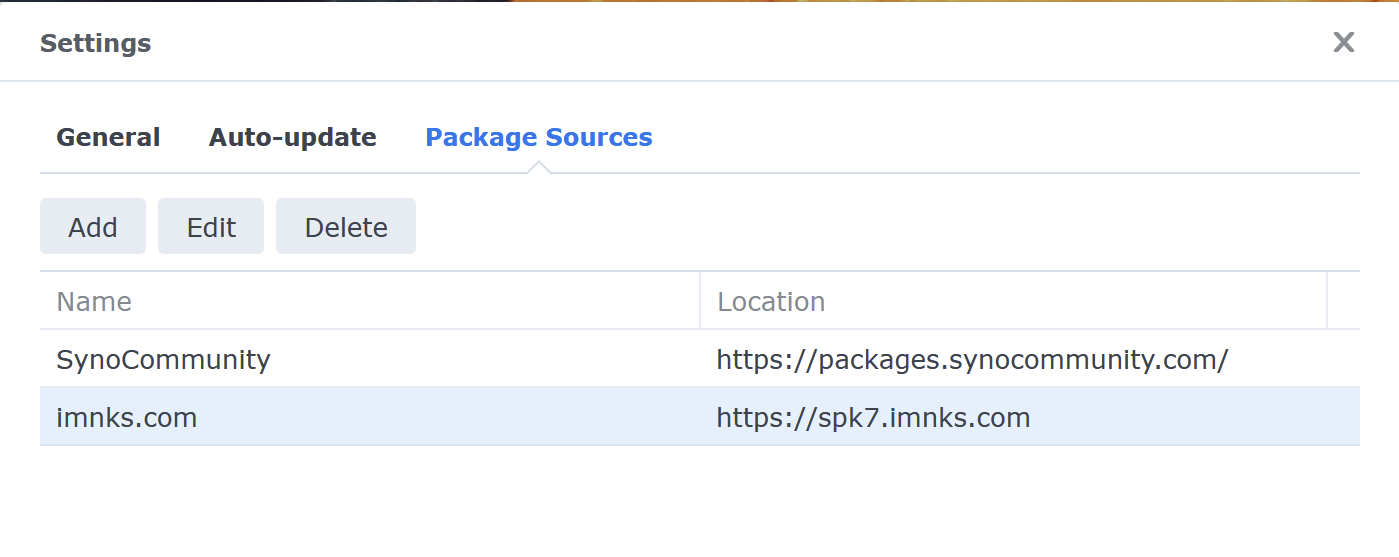Select the SynoCommunity name cell
The height and width of the screenshot is (557, 1399).
[x=164, y=360]
